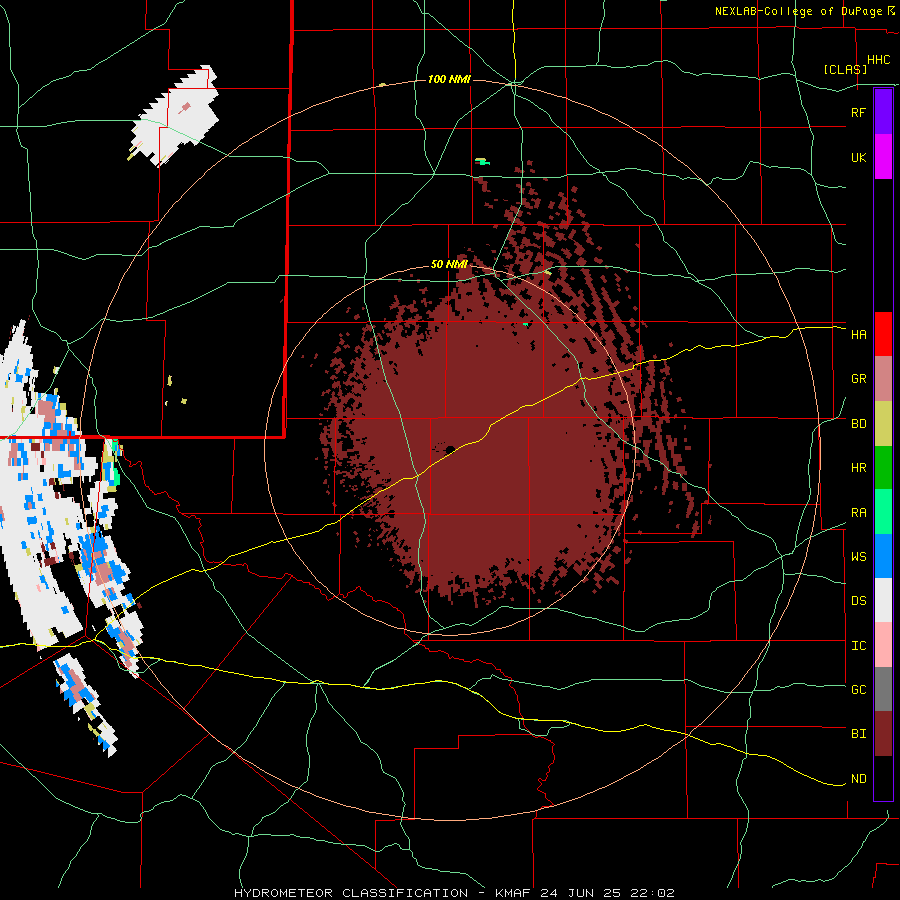Click the HR dark green legend swatch
Image resolution: width=900 pixels, height=900 pixels.
click(x=883, y=467)
